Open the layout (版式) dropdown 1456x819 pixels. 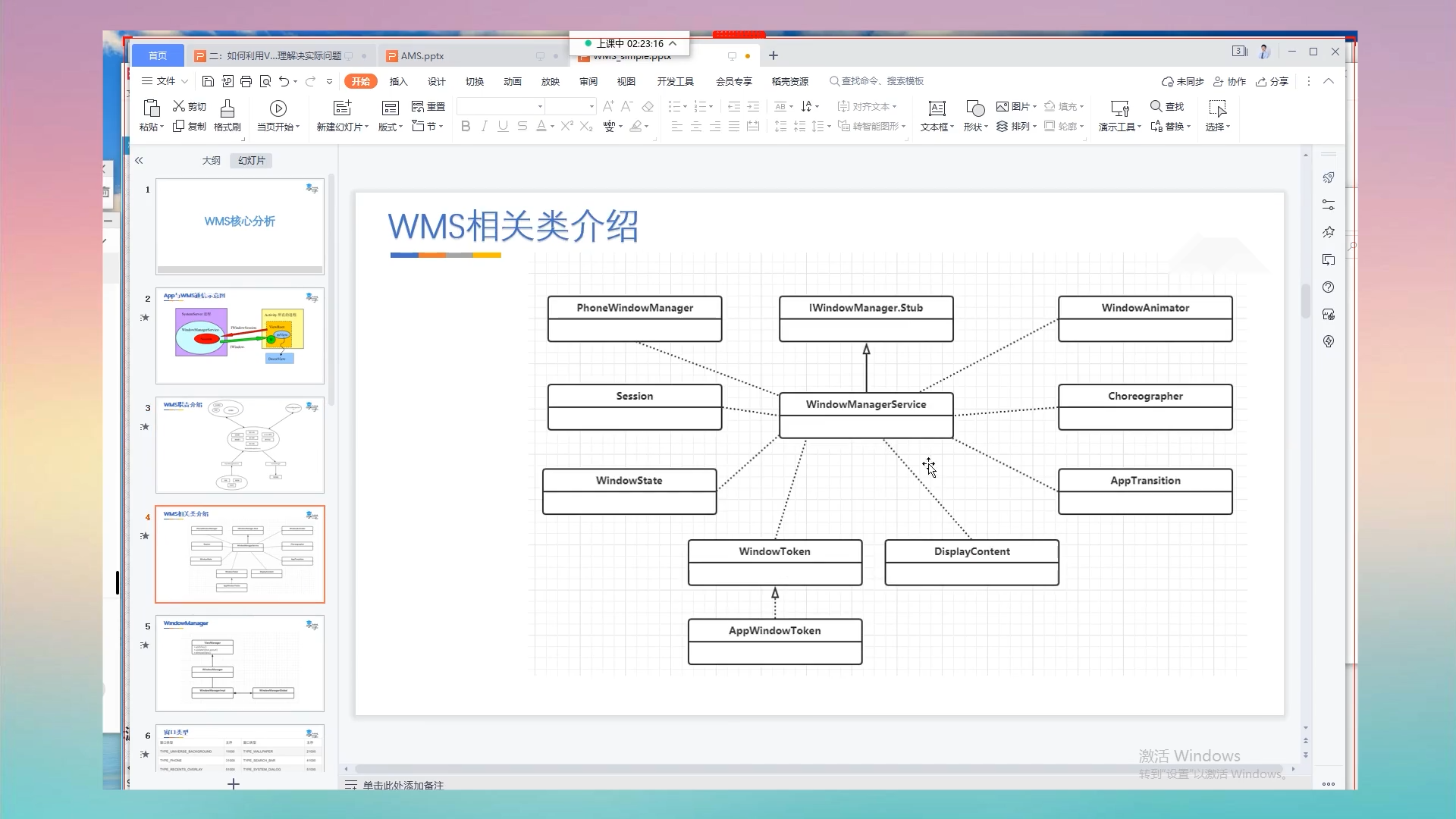pyautogui.click(x=391, y=127)
